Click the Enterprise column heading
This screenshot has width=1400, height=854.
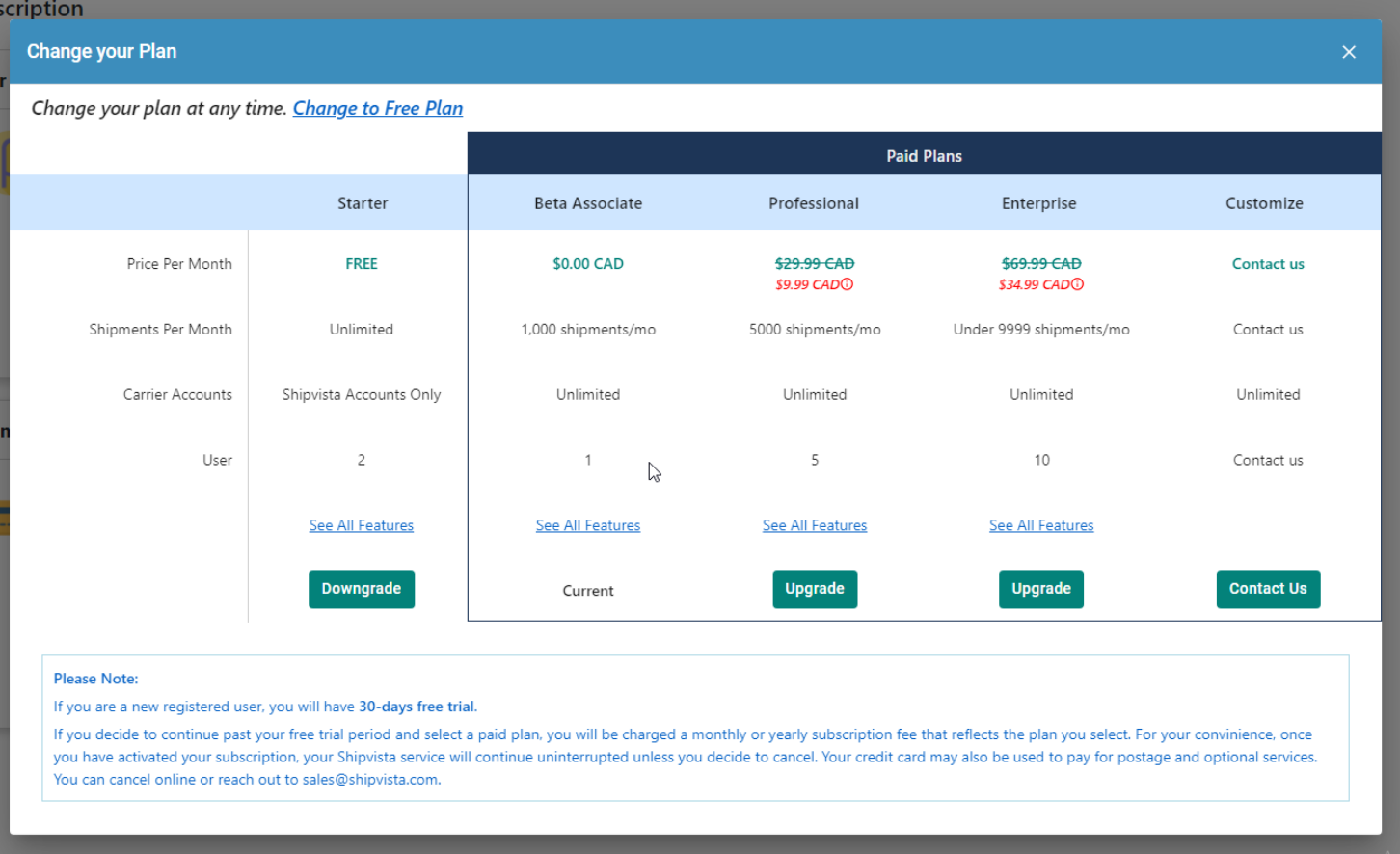(x=1039, y=203)
